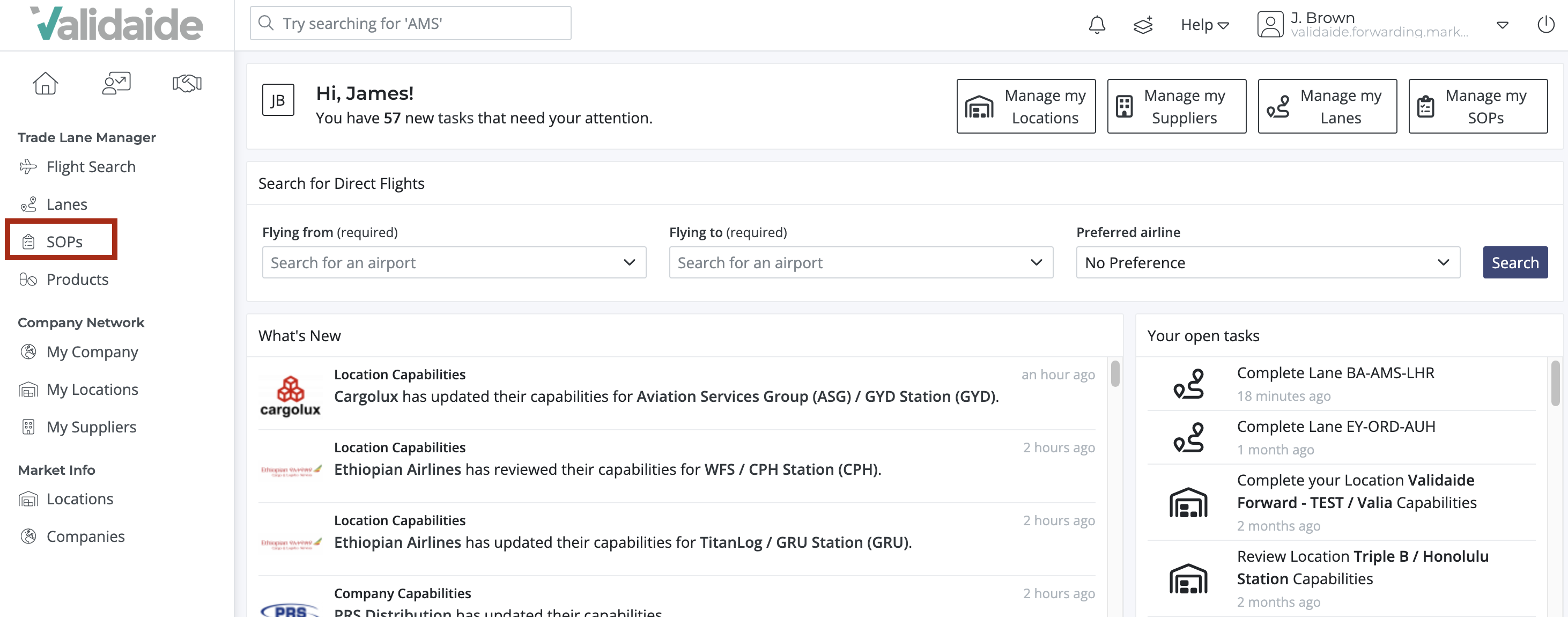This screenshot has width=1568, height=617.
Task: Open notifications via the bell icon
Action: pos(1097,24)
